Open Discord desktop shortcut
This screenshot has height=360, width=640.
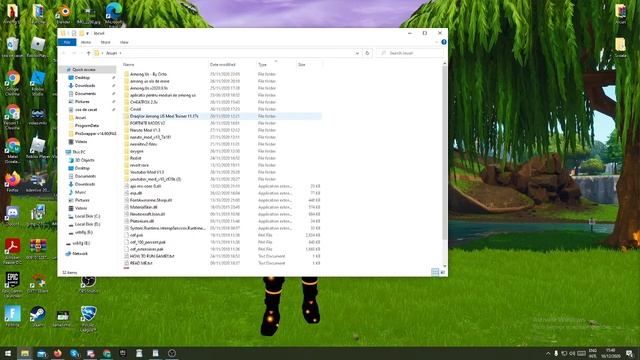point(13,216)
